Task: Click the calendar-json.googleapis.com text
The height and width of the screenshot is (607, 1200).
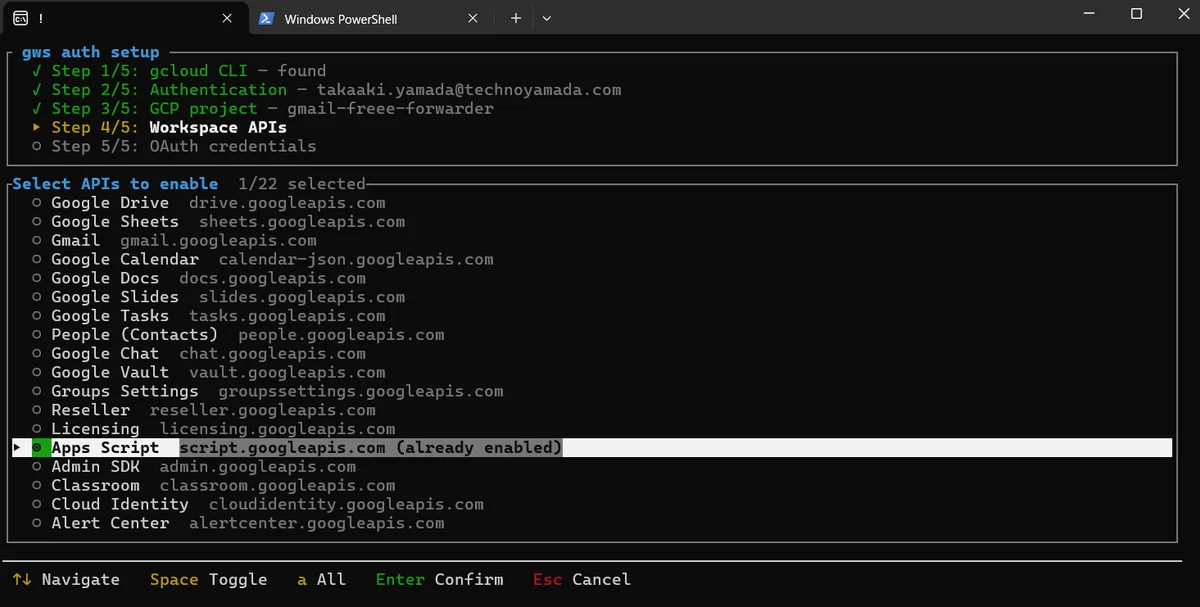Action: pyautogui.click(x=356, y=260)
